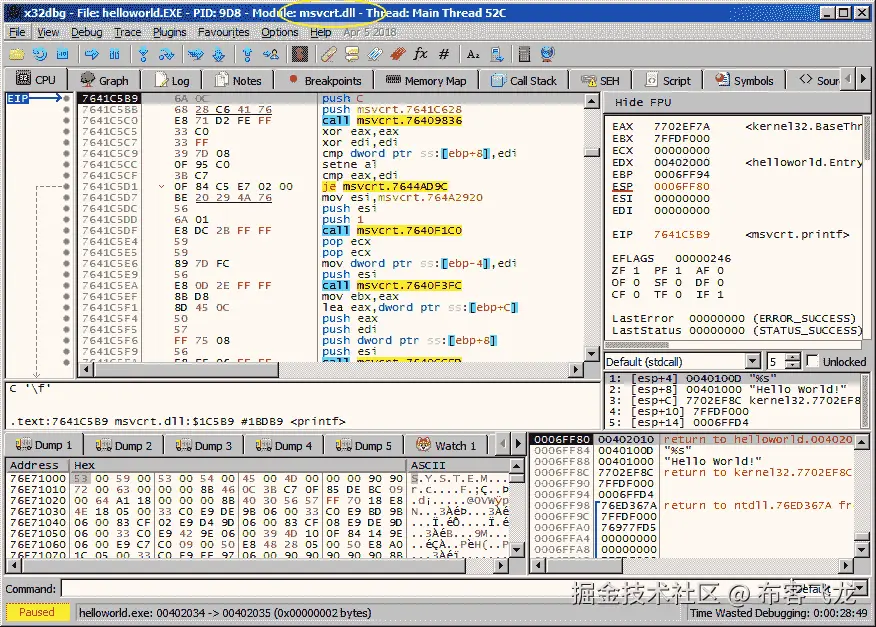876x627 pixels.
Task: Click the Step over toolbar icon
Action: (x=167, y=54)
